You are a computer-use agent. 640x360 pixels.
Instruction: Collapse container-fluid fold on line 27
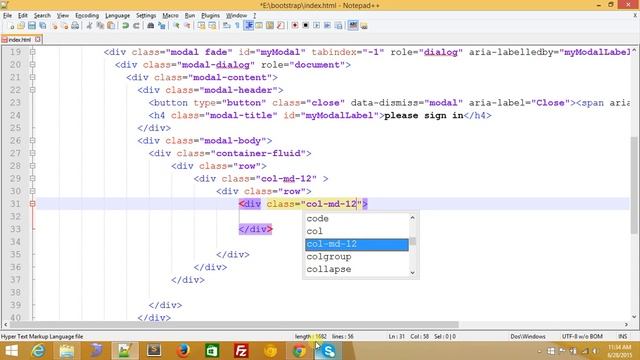click(32, 153)
